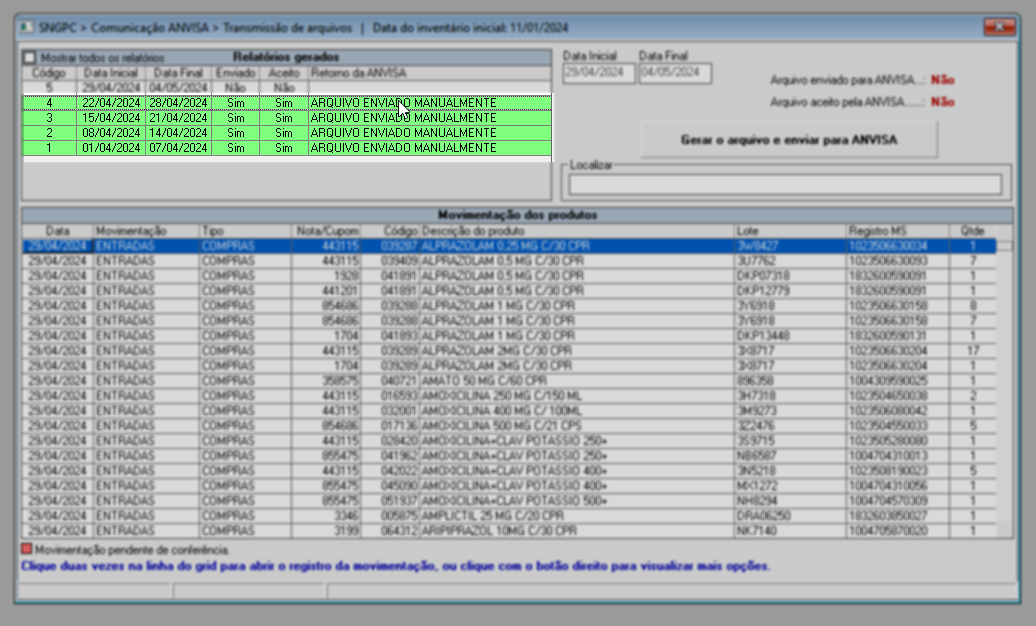Enable 'Mostrar todos os relatórios' checkbox

click(30, 58)
